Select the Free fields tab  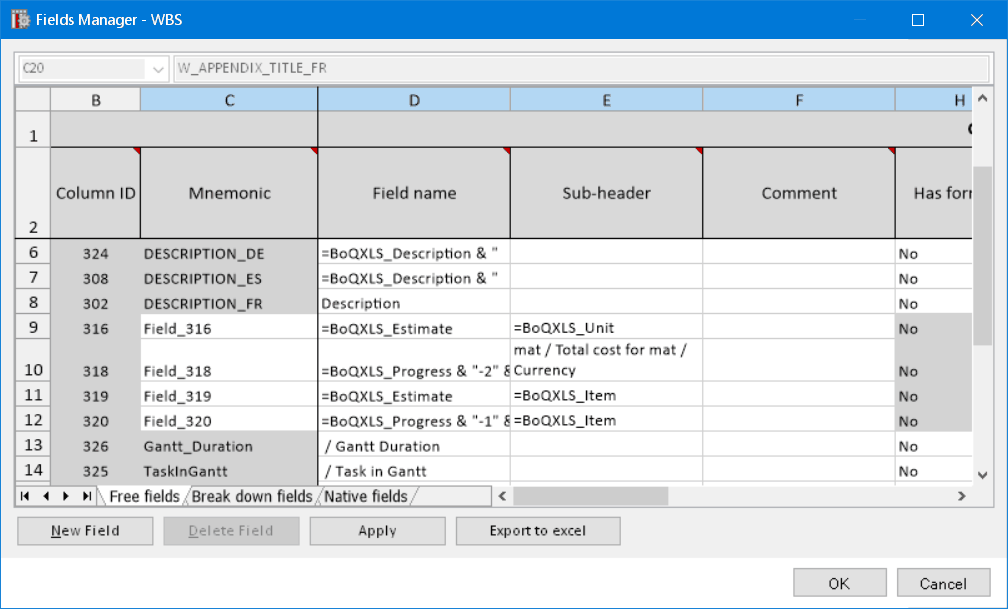[143, 496]
